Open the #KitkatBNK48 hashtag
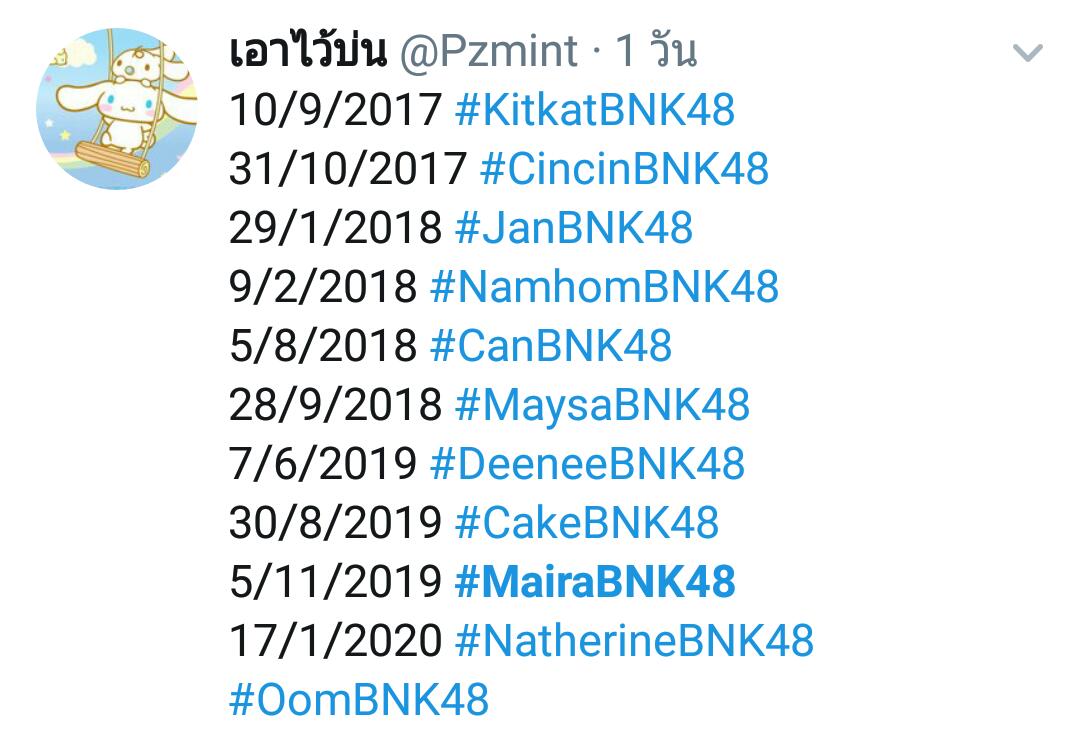Viewport: 1080px width, 736px height. click(x=594, y=110)
